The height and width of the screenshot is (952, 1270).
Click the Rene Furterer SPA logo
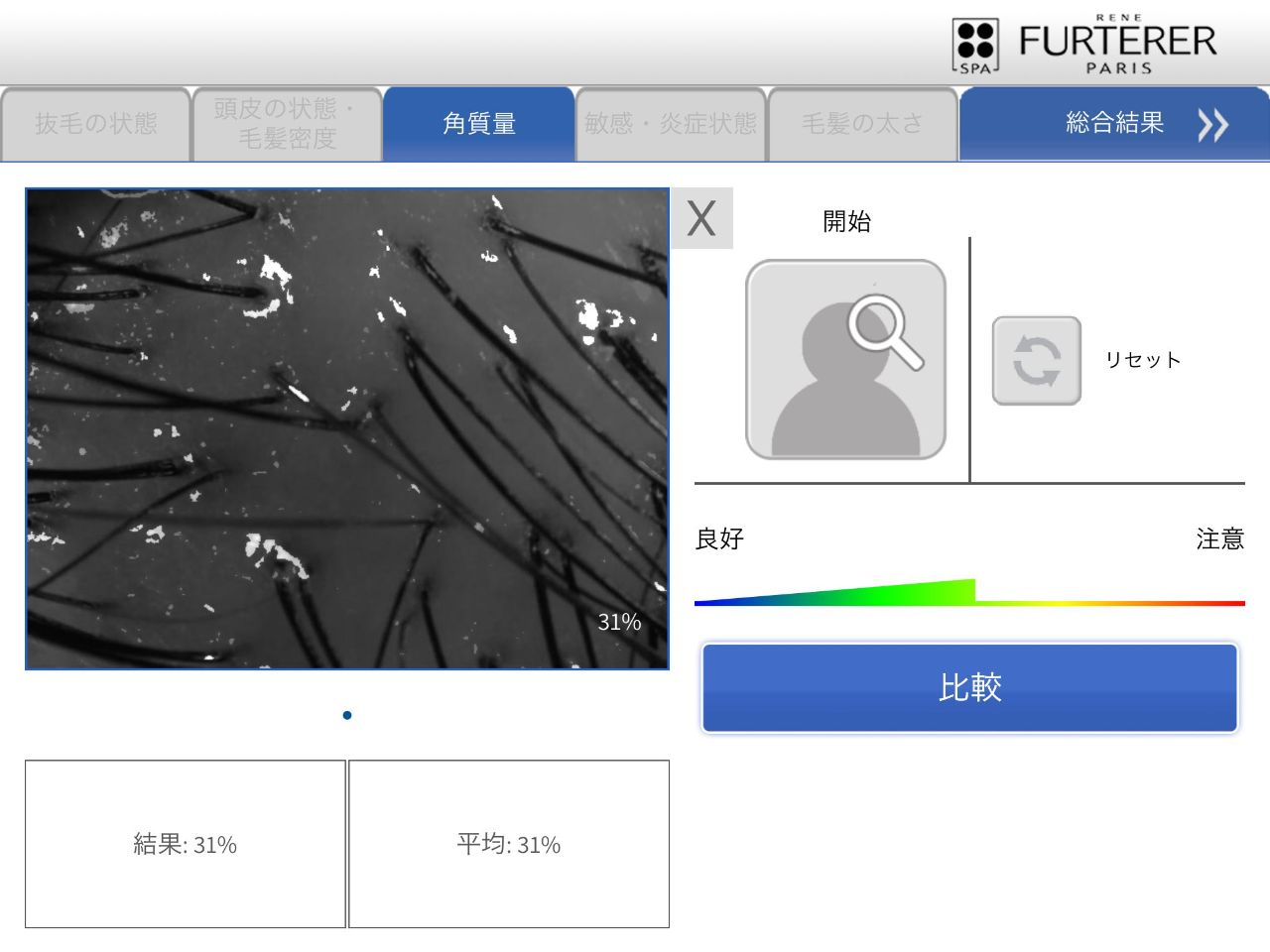(x=1084, y=44)
